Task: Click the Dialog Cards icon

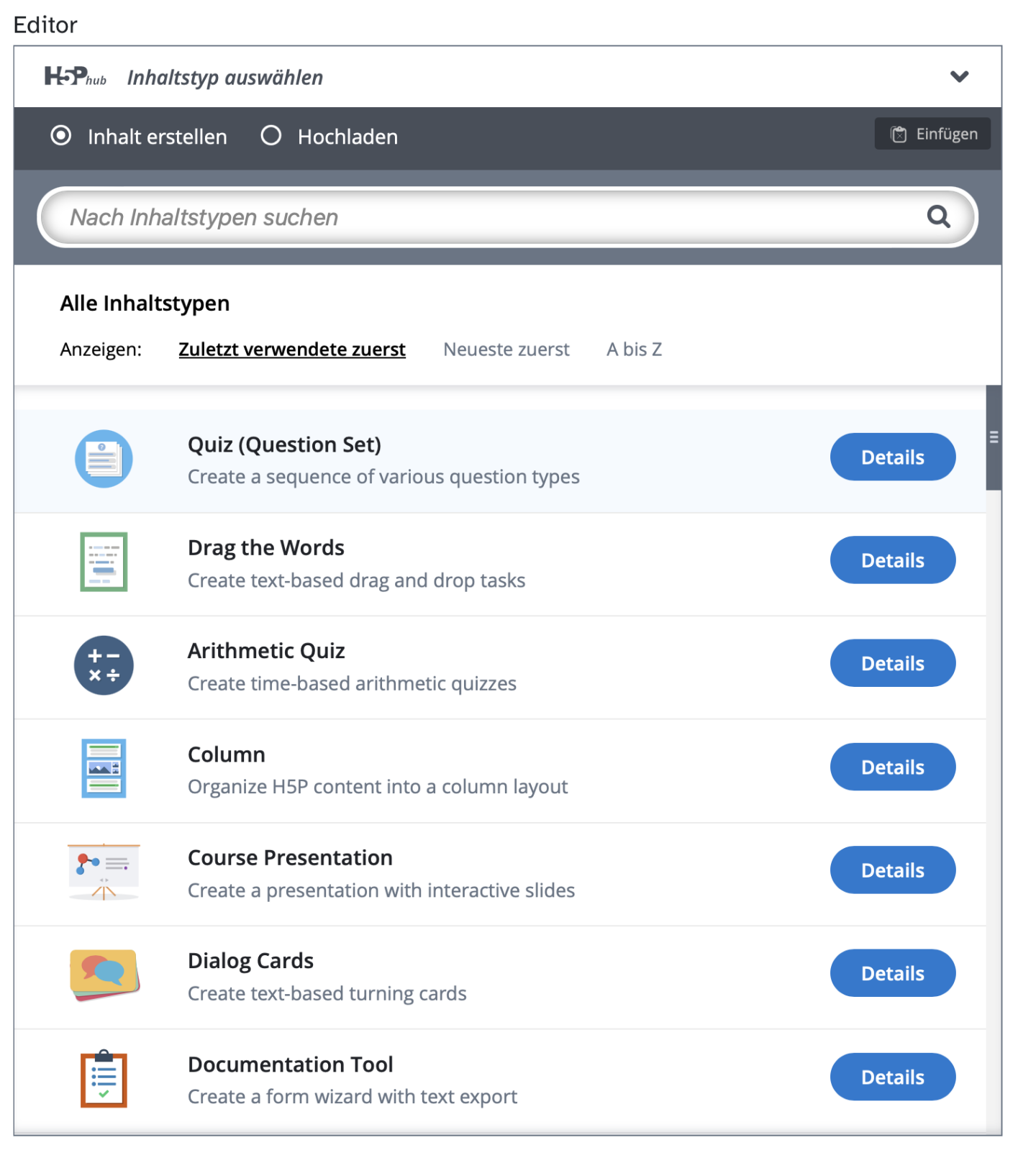Action: 104,975
